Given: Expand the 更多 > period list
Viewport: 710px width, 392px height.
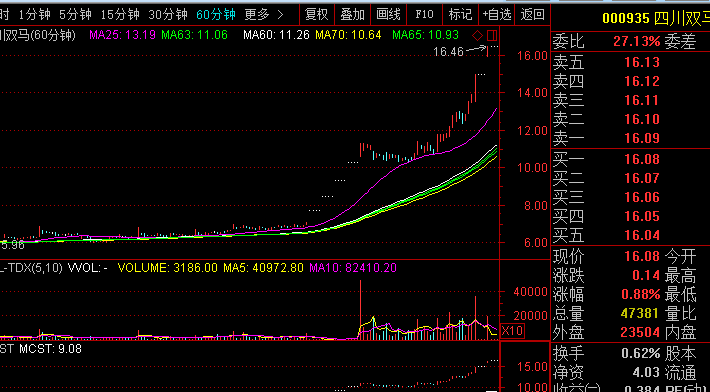Looking at the screenshot, I should (264, 15).
